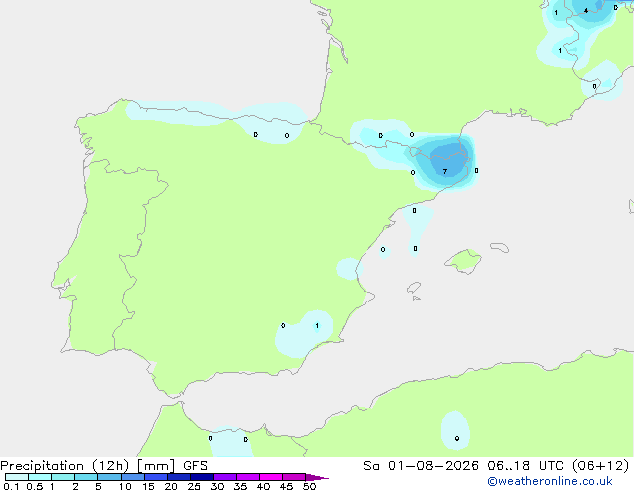Select the legend swatch between 2 and 5
The height and width of the screenshot is (490, 634).
(86, 477)
